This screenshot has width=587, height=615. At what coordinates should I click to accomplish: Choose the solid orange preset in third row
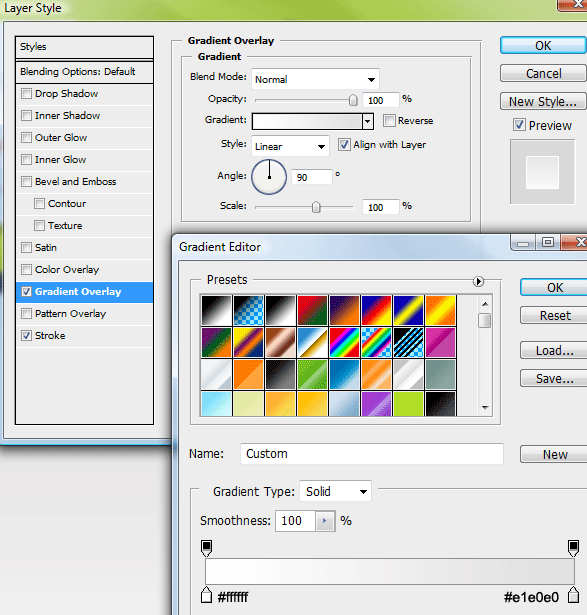tap(248, 375)
